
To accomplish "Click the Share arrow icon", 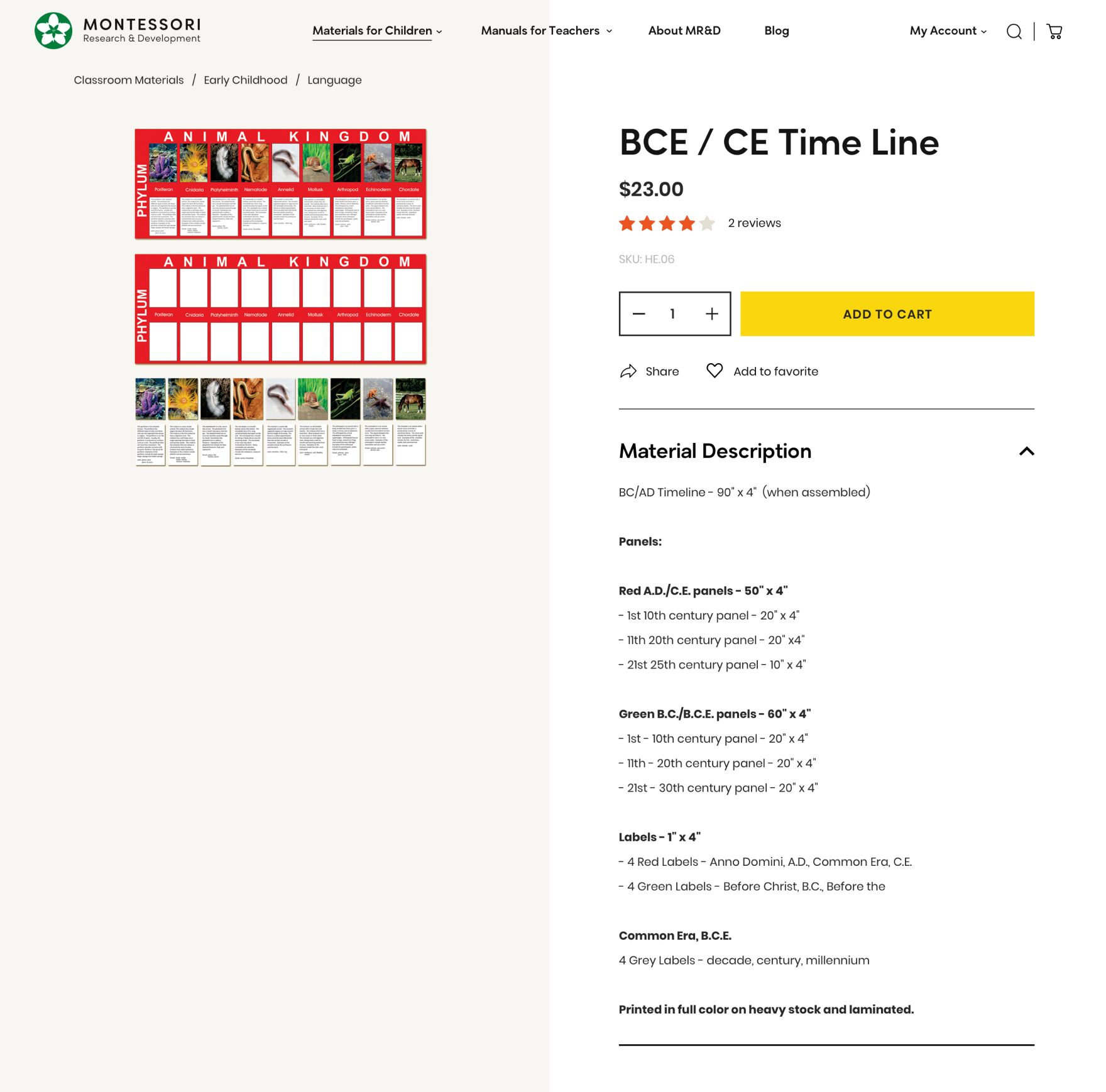I will [x=628, y=371].
